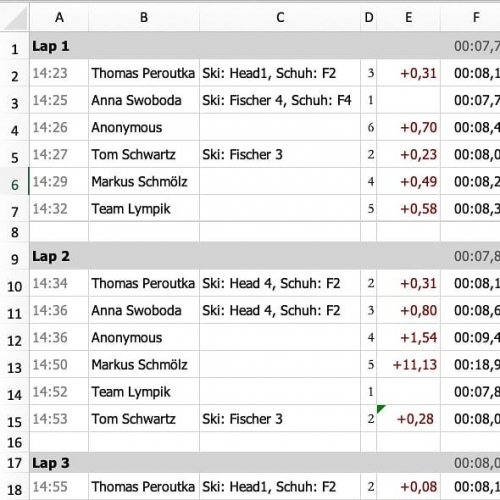Viewport: 500px width, 500px height.
Task: Click the green error indicator on cell E15
Action: point(381,409)
